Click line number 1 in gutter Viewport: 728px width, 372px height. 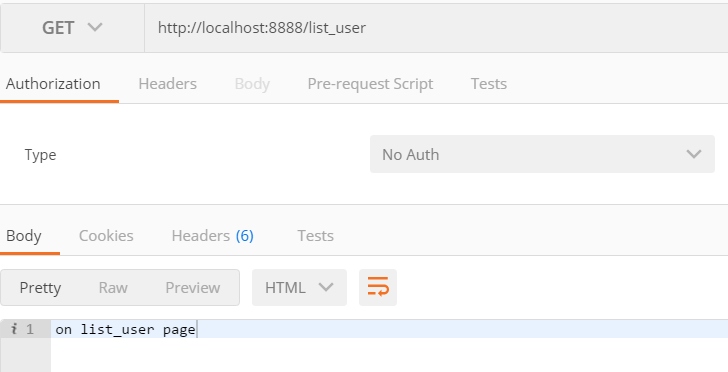tap(30, 329)
